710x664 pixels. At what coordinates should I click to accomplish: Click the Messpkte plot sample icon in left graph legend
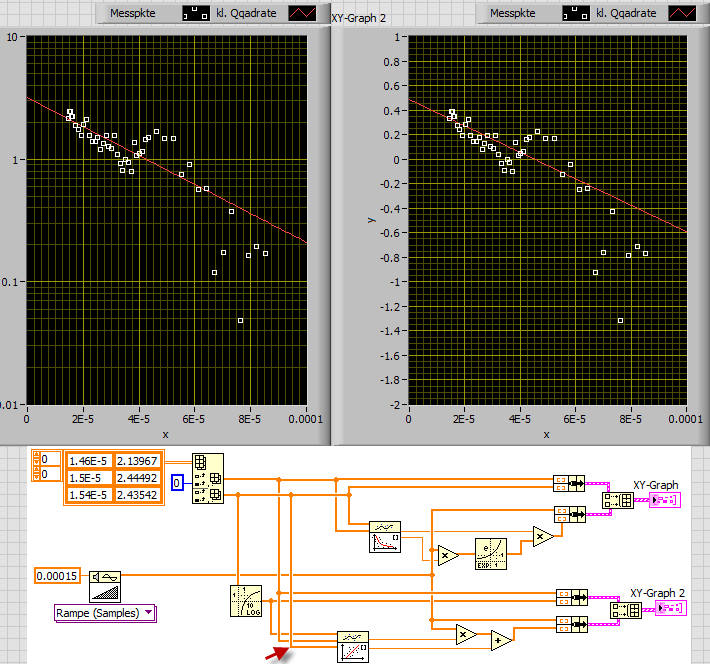196,13
